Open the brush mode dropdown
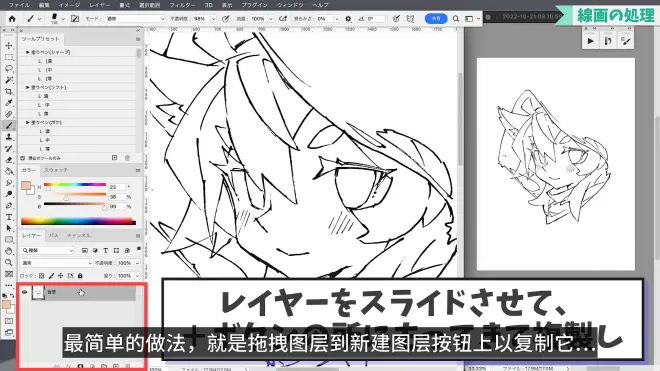 pos(135,19)
